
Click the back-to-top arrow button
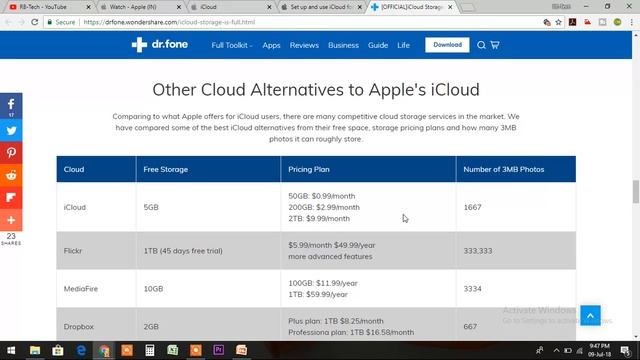pyautogui.click(x=590, y=315)
